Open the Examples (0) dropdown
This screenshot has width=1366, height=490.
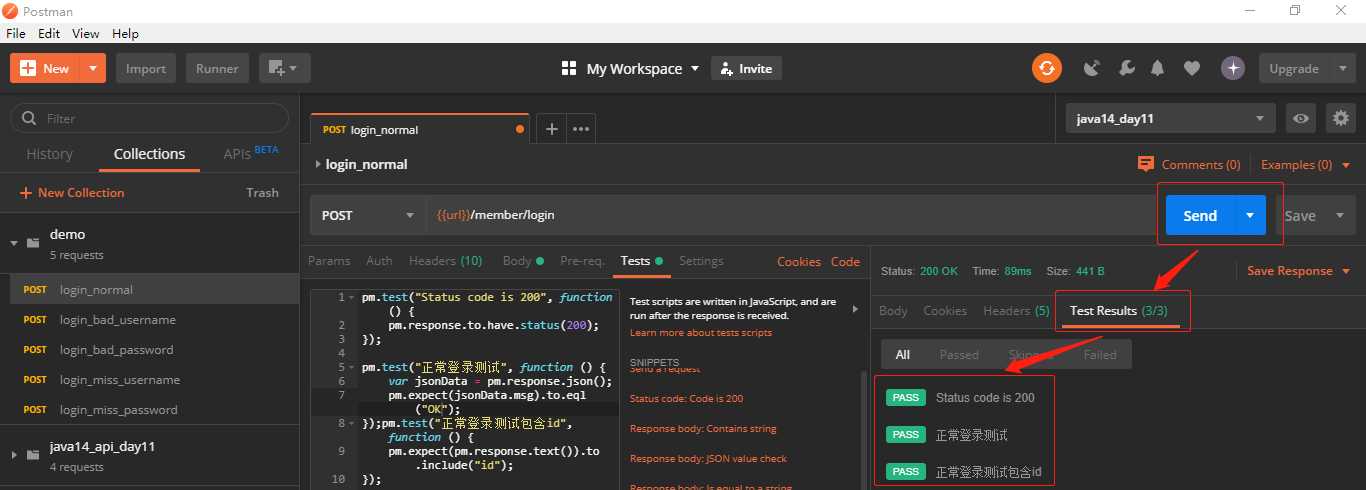pyautogui.click(x=1305, y=164)
